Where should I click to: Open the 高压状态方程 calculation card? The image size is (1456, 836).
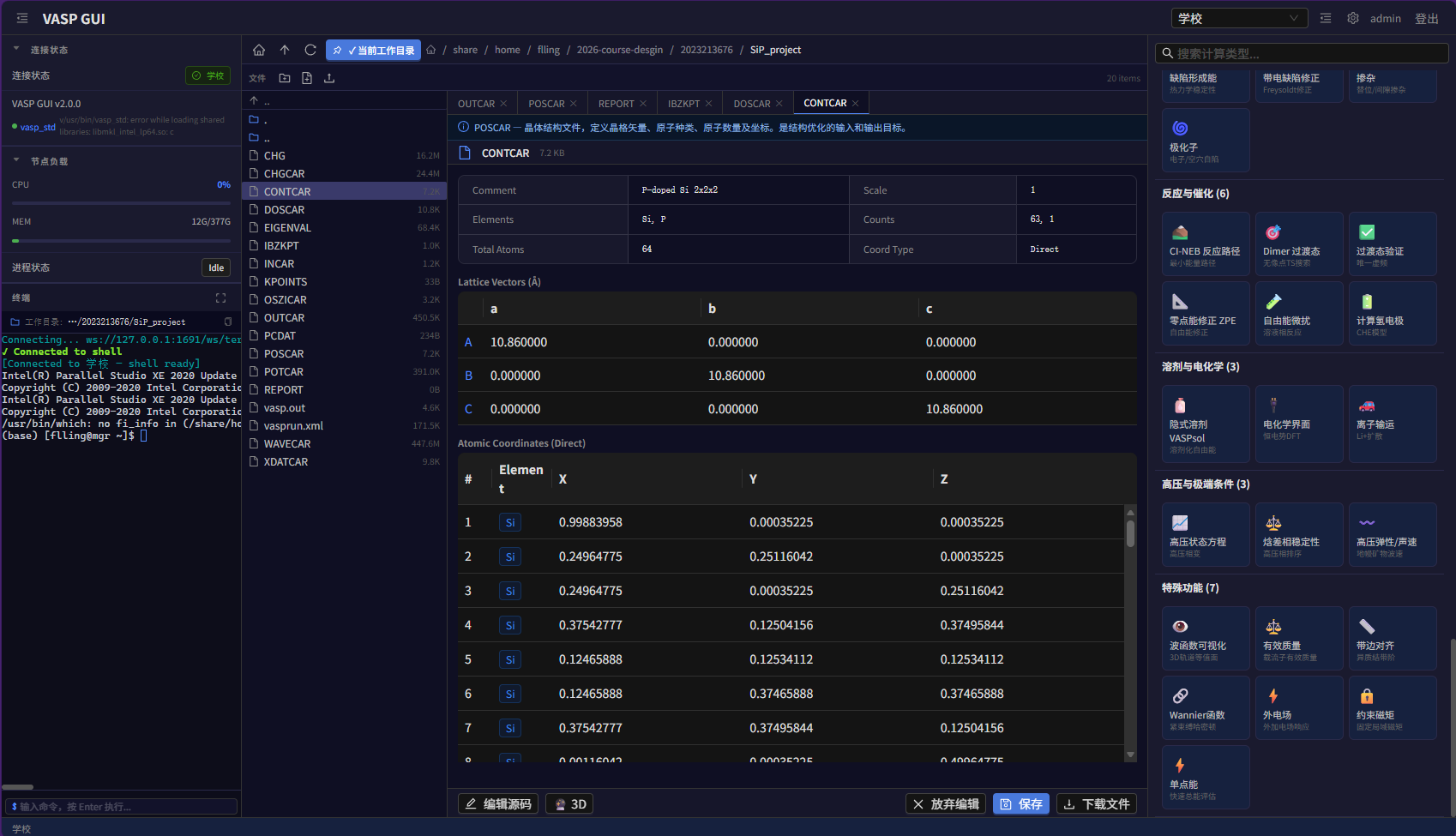click(1206, 535)
